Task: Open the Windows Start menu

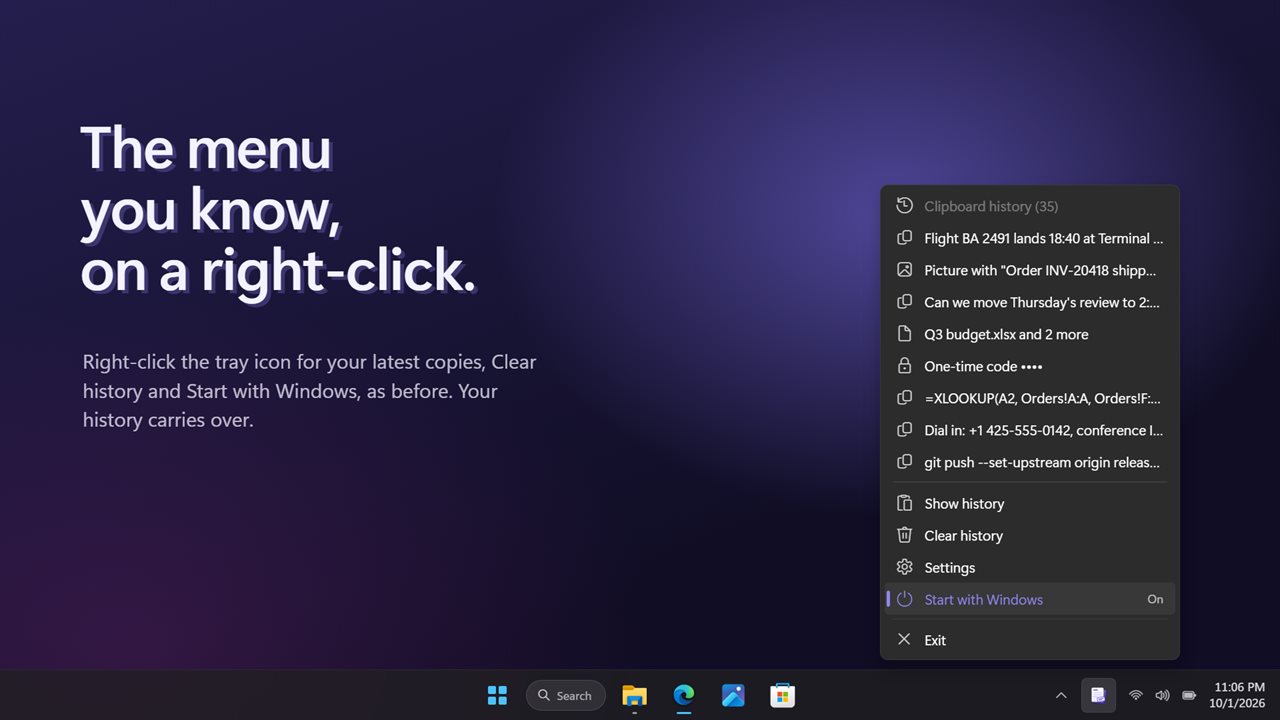Action: tap(497, 695)
